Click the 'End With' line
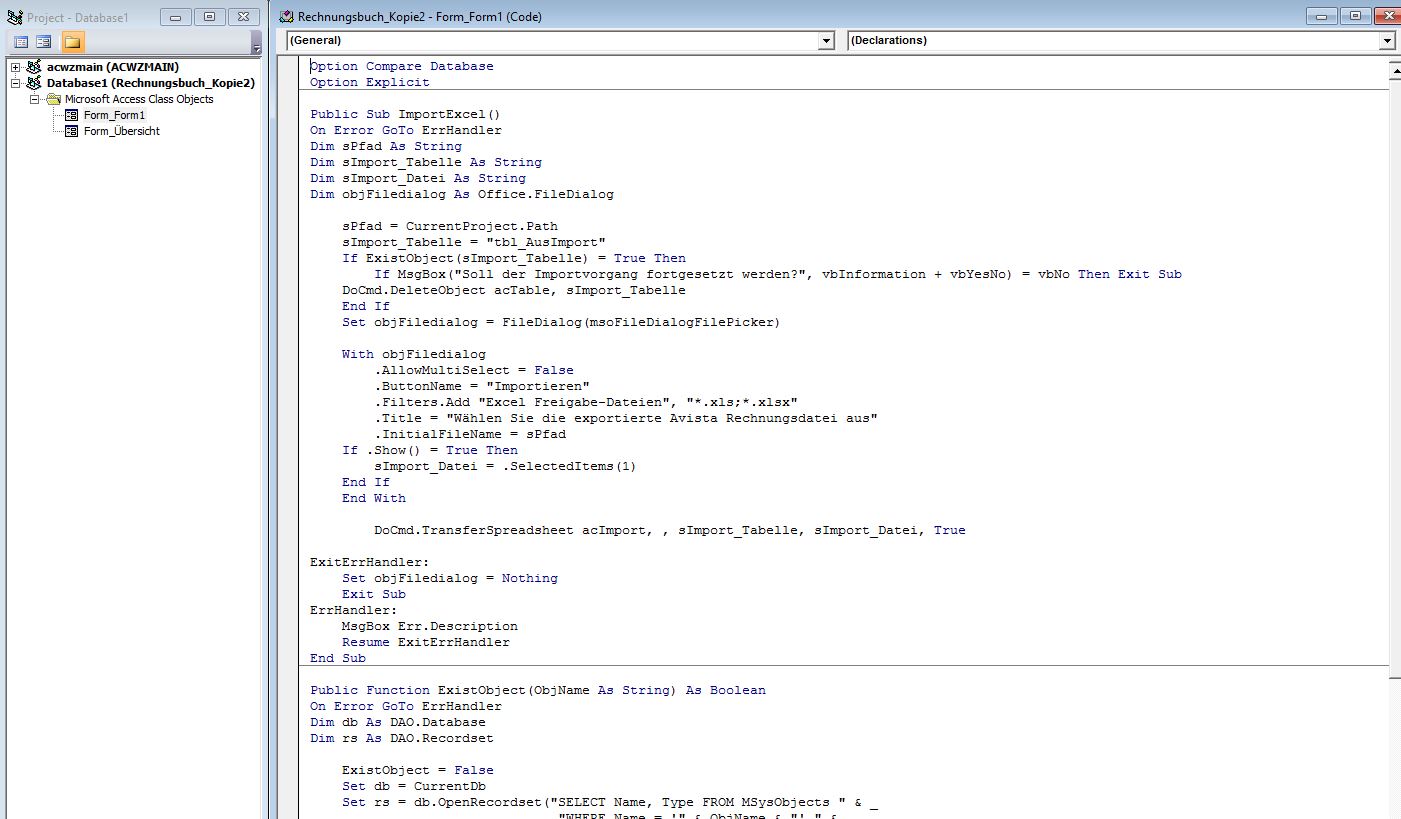This screenshot has width=1401, height=819. [x=374, y=498]
